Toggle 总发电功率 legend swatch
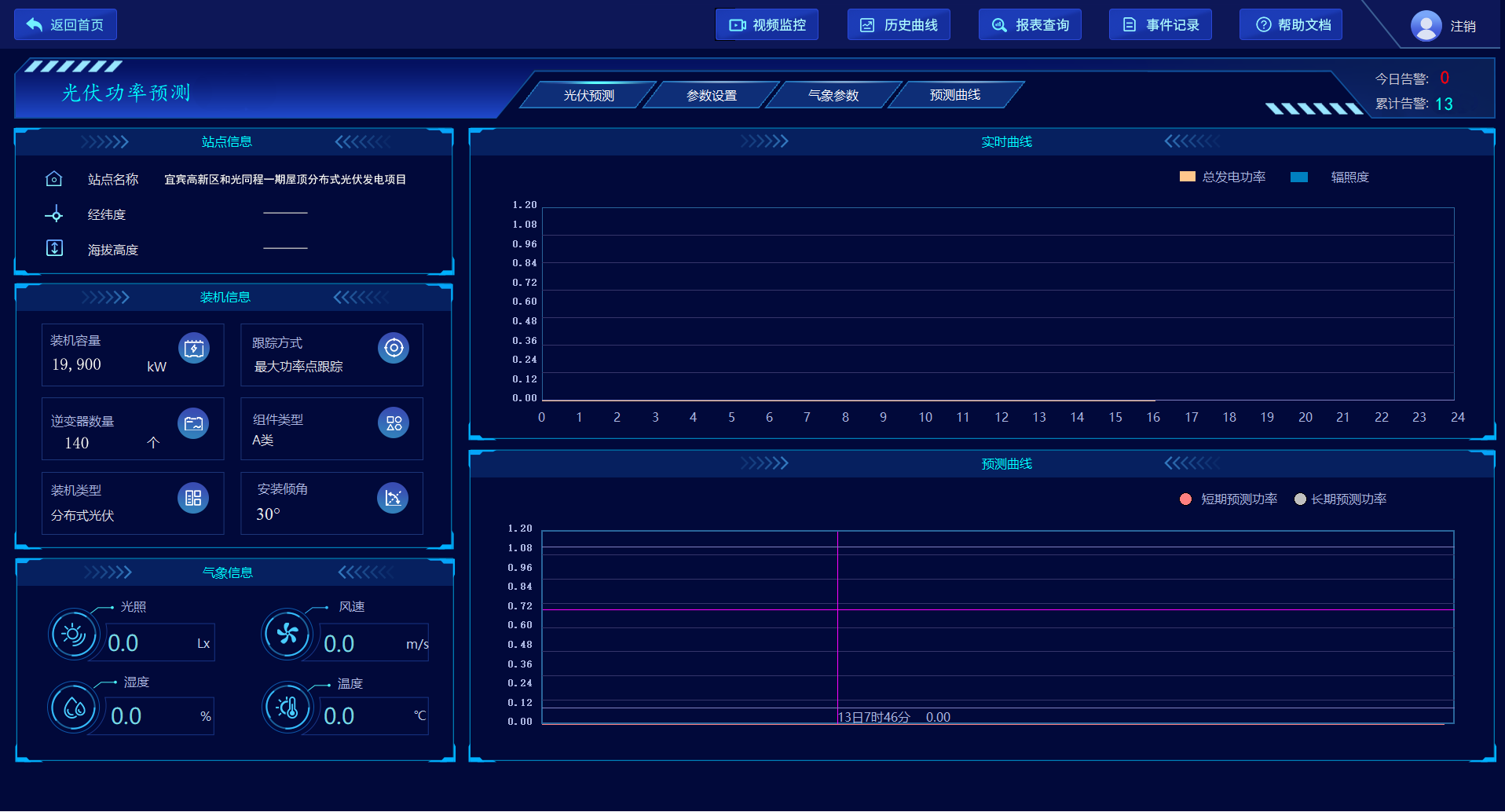Viewport: 1505px width, 812px height. 1187,177
